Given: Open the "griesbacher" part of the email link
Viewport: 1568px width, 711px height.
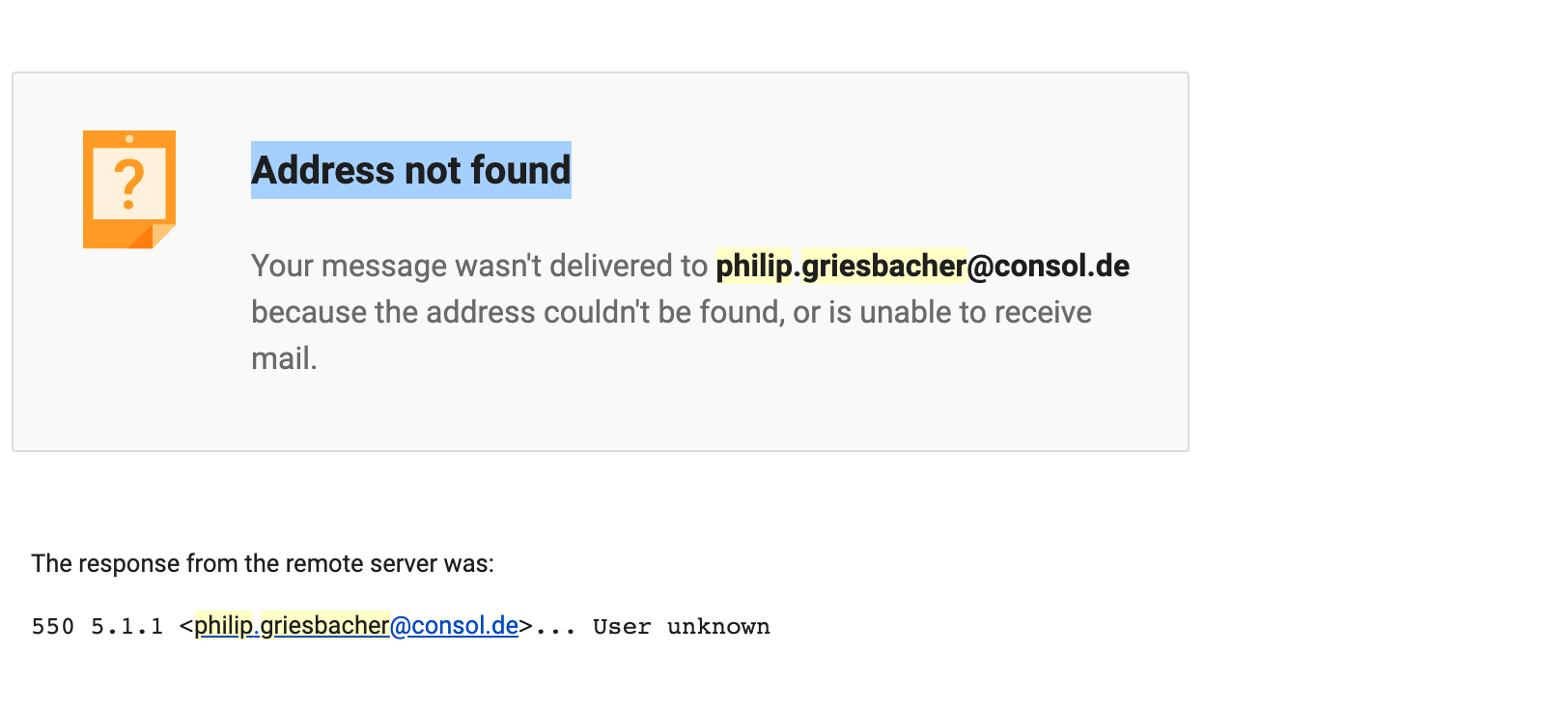Looking at the screenshot, I should tap(324, 626).
